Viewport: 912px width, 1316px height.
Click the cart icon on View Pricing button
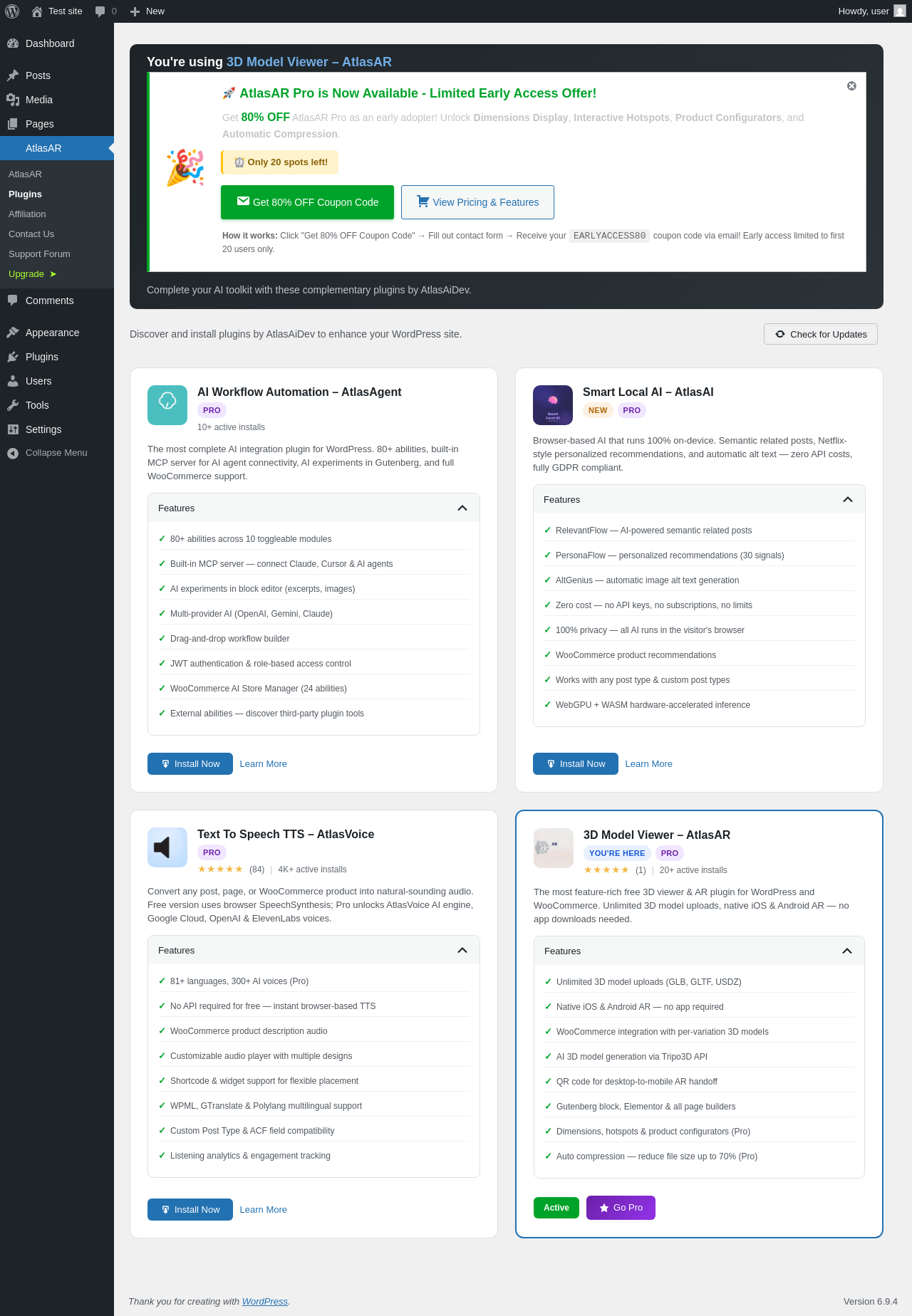coord(423,202)
